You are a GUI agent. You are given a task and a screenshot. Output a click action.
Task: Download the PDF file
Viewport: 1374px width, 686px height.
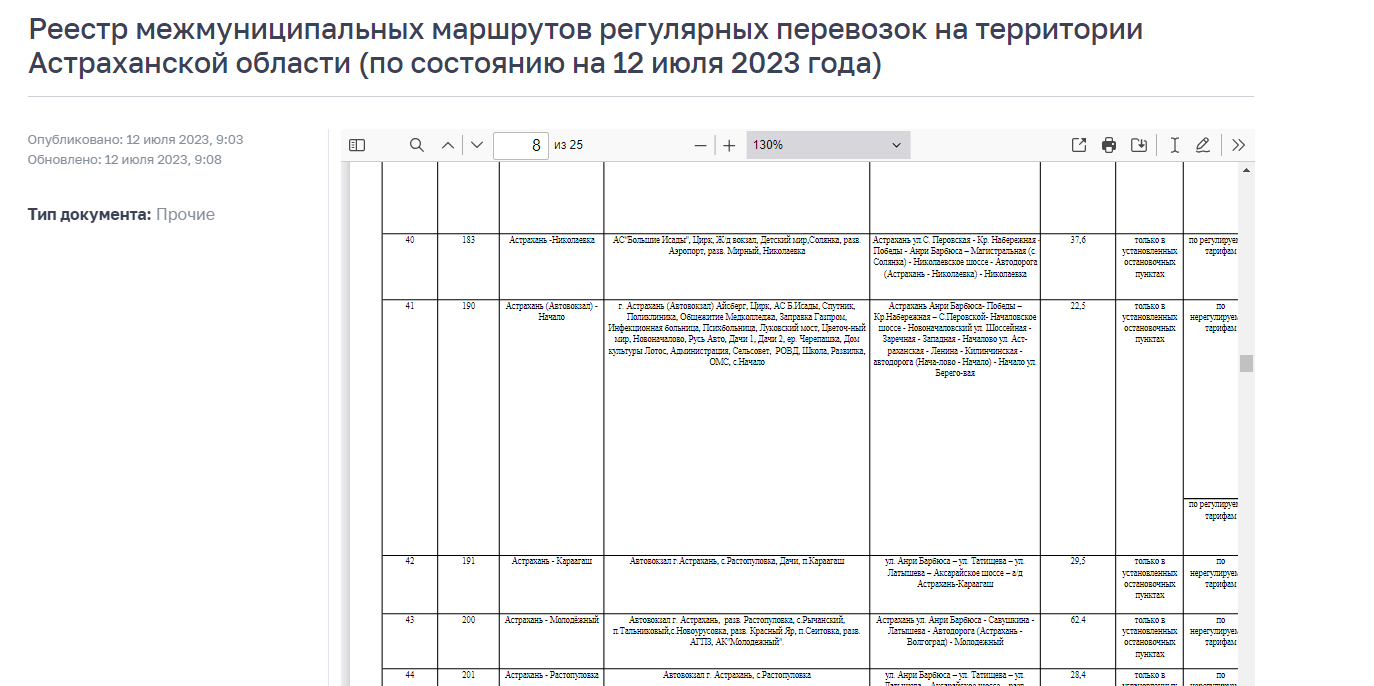[1139, 145]
